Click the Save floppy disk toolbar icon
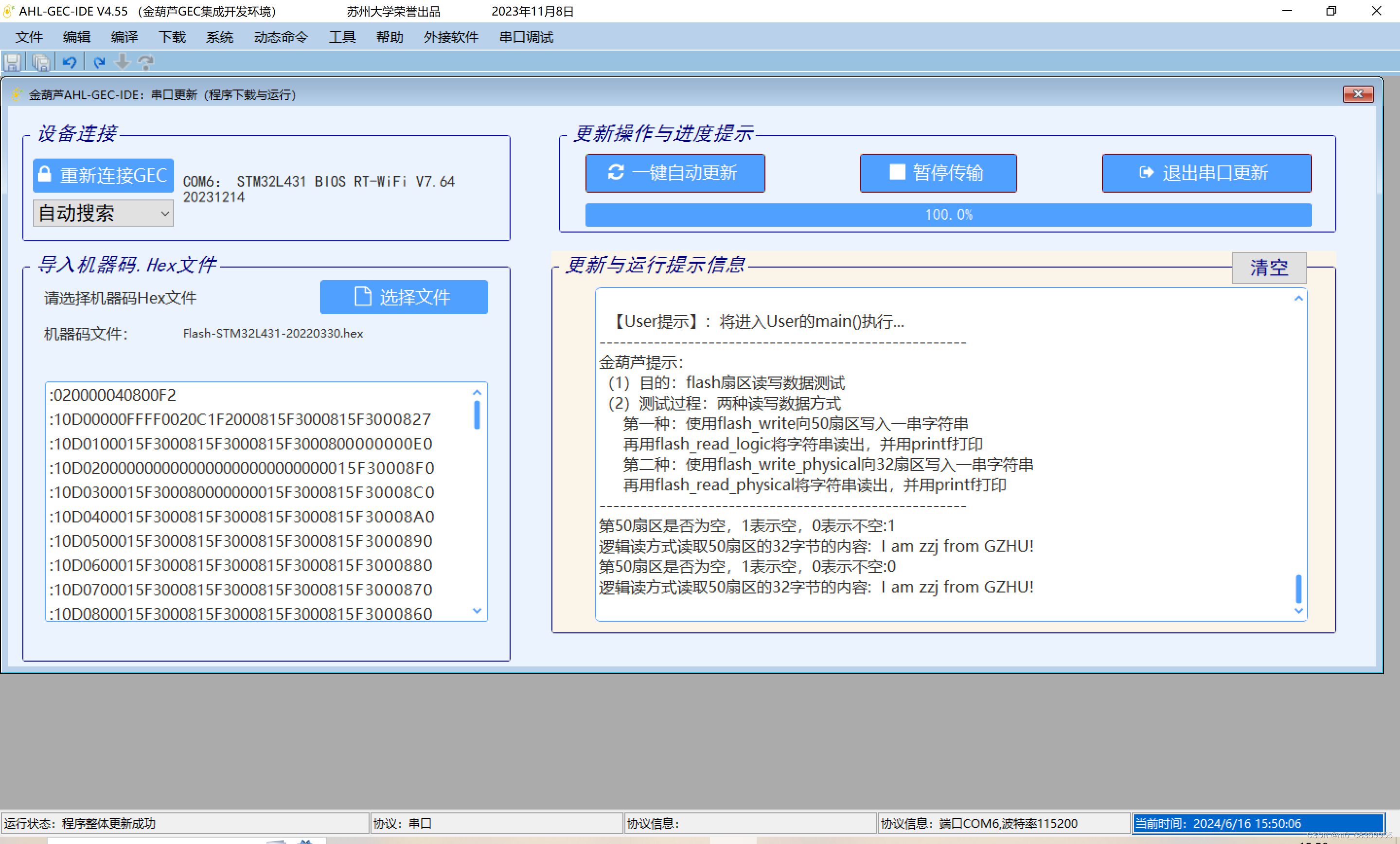 13,62
